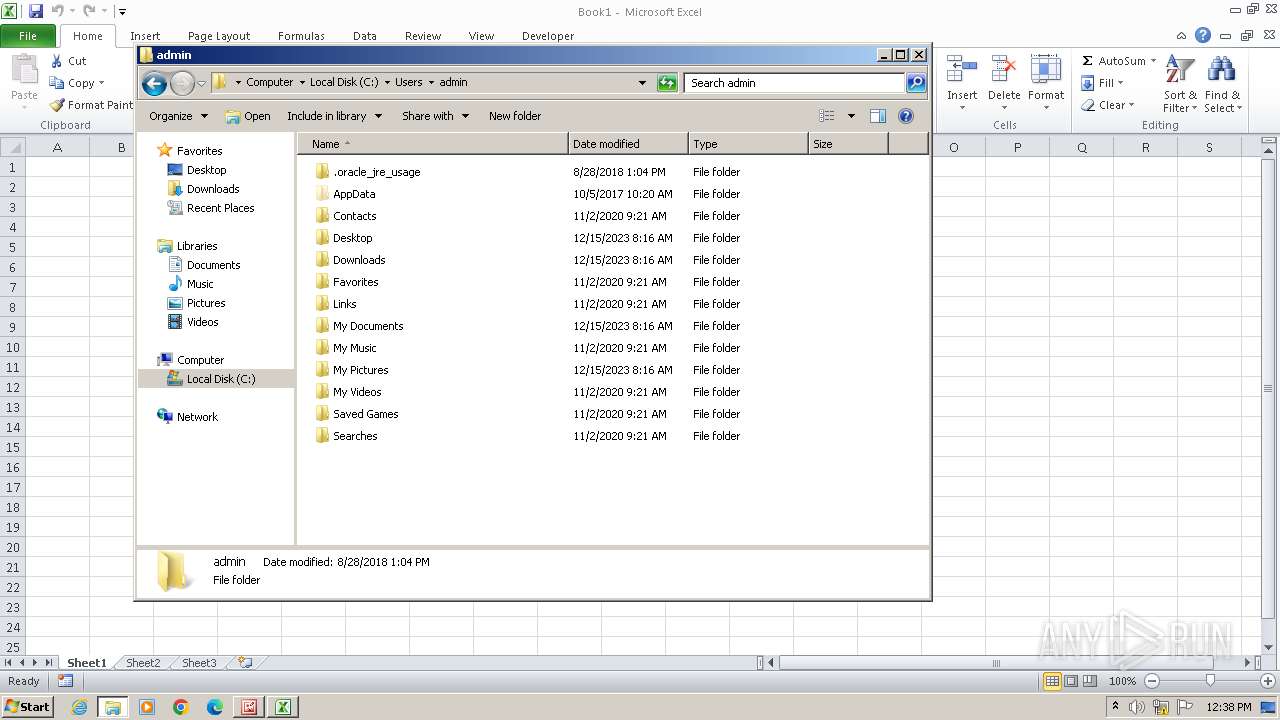Click Find & Select binoculars icon
The image size is (1280, 720).
pyautogui.click(x=1221, y=71)
